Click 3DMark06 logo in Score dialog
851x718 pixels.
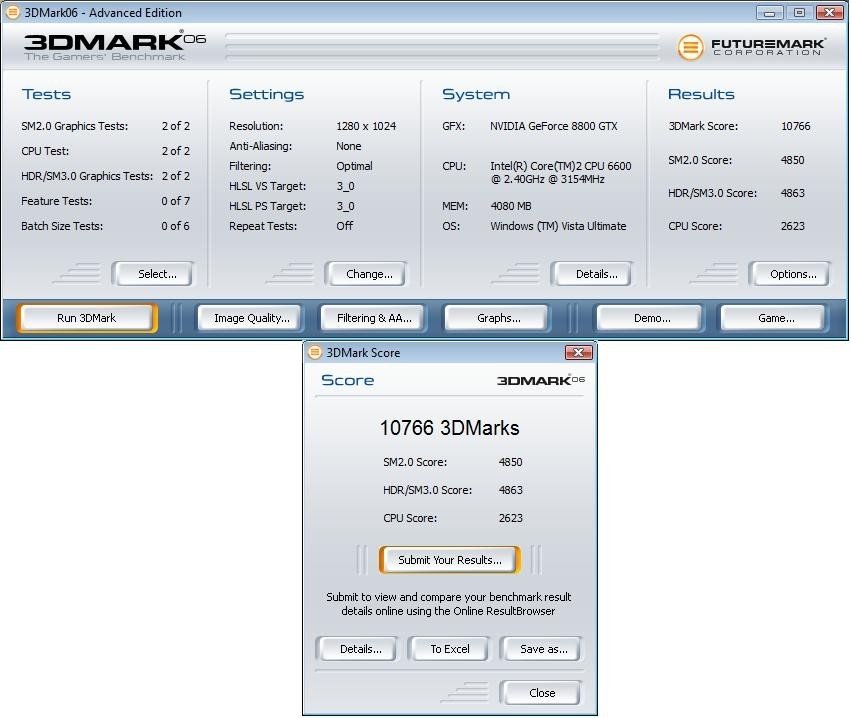point(541,380)
